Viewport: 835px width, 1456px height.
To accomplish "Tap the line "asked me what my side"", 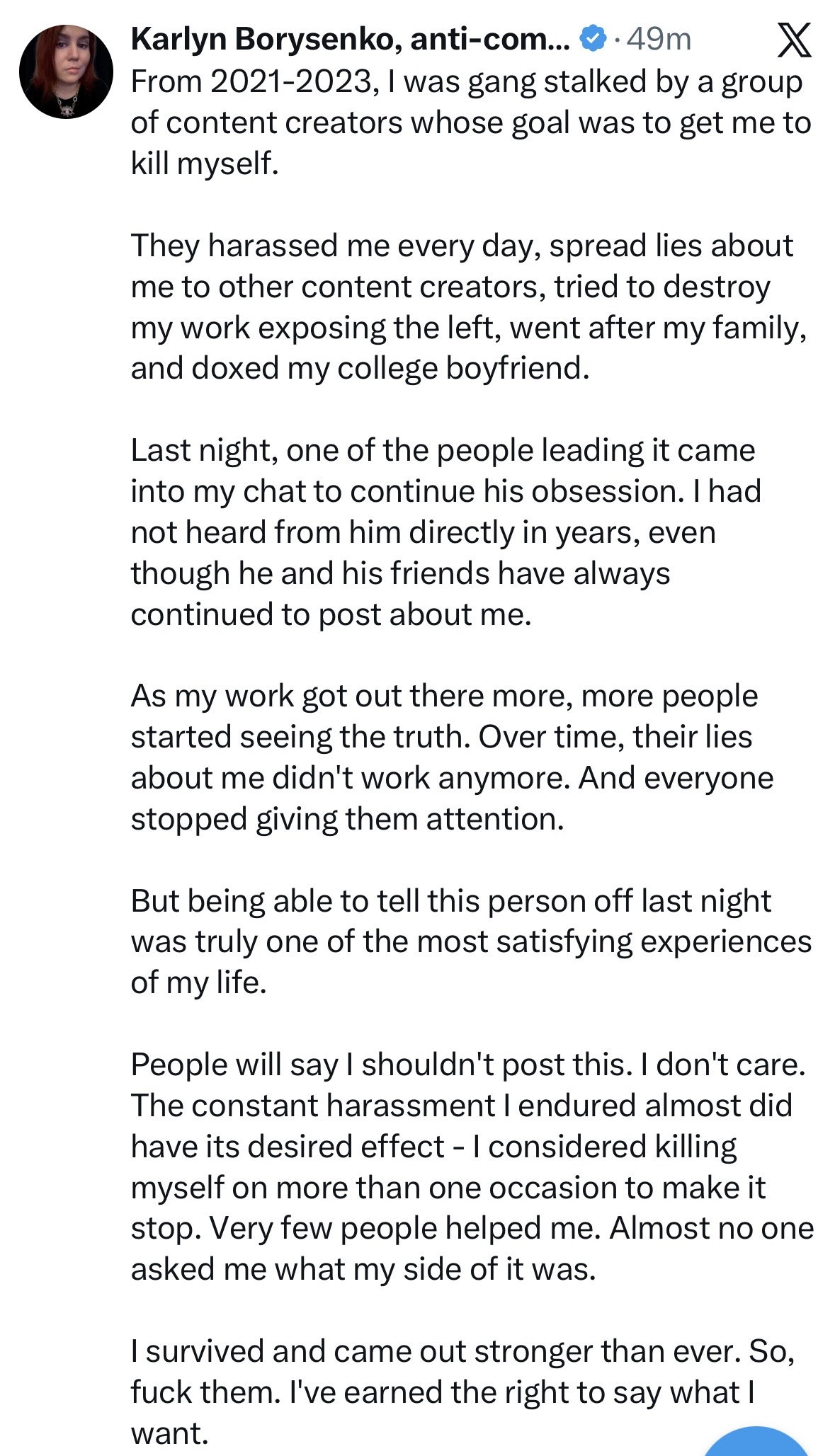I will click(363, 1269).
